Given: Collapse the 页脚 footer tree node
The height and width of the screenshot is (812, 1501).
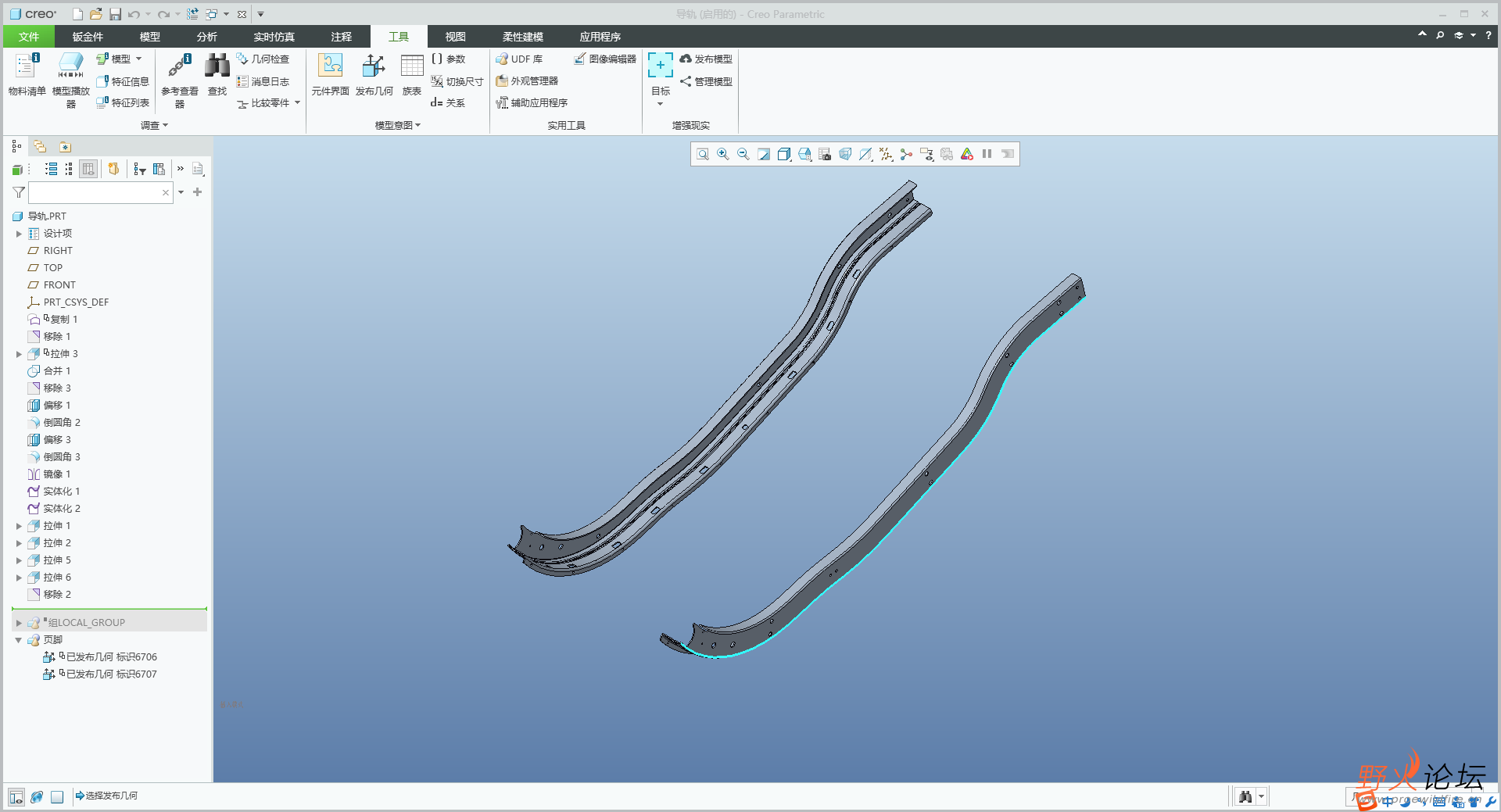Looking at the screenshot, I should pos(19,640).
